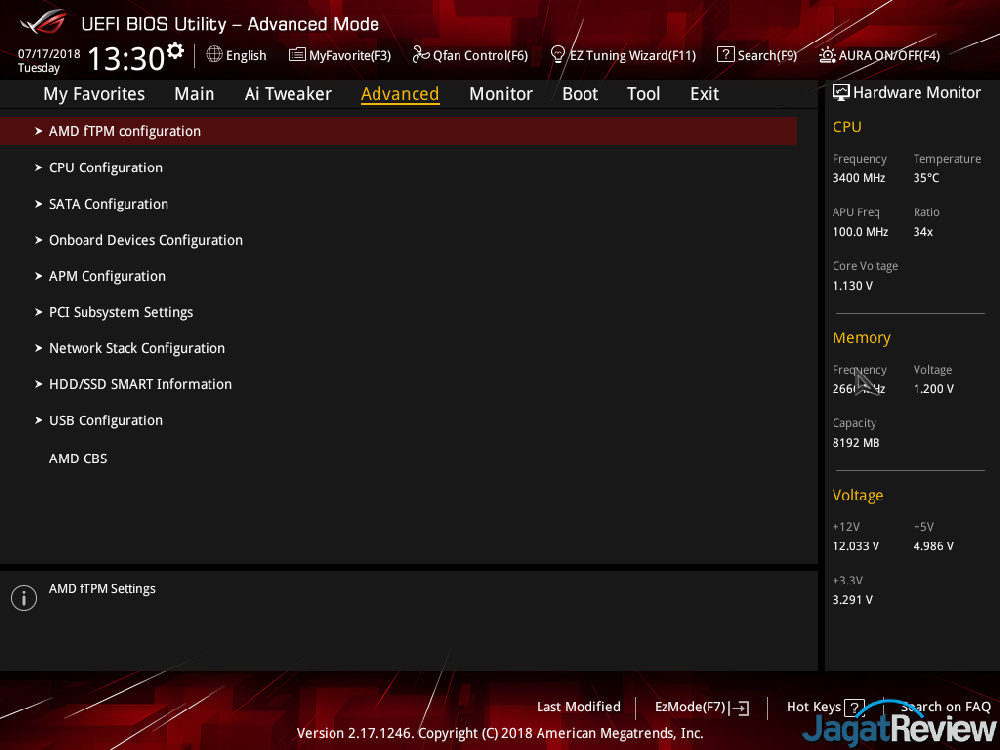Click the 07/17/2018 date text

click(49, 54)
